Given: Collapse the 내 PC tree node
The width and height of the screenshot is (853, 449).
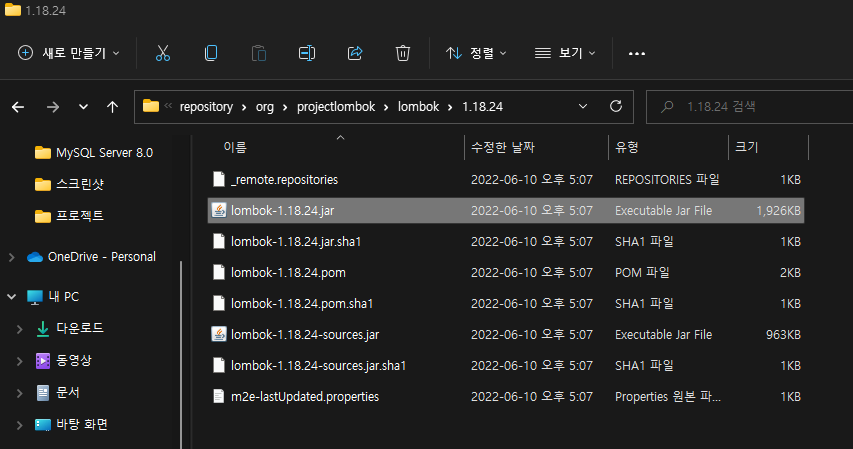Looking at the screenshot, I should pos(11,297).
